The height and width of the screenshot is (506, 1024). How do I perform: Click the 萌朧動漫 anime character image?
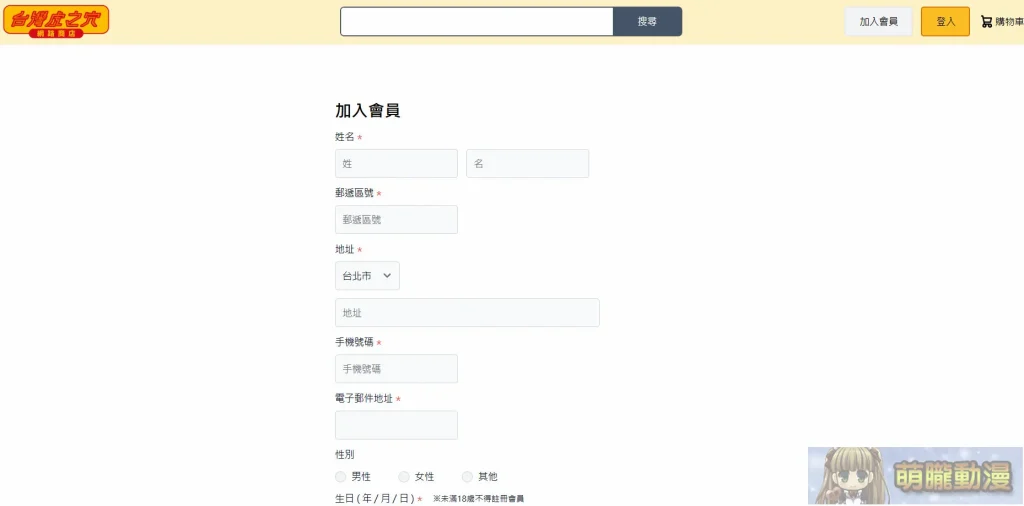pyautogui.click(x=914, y=475)
